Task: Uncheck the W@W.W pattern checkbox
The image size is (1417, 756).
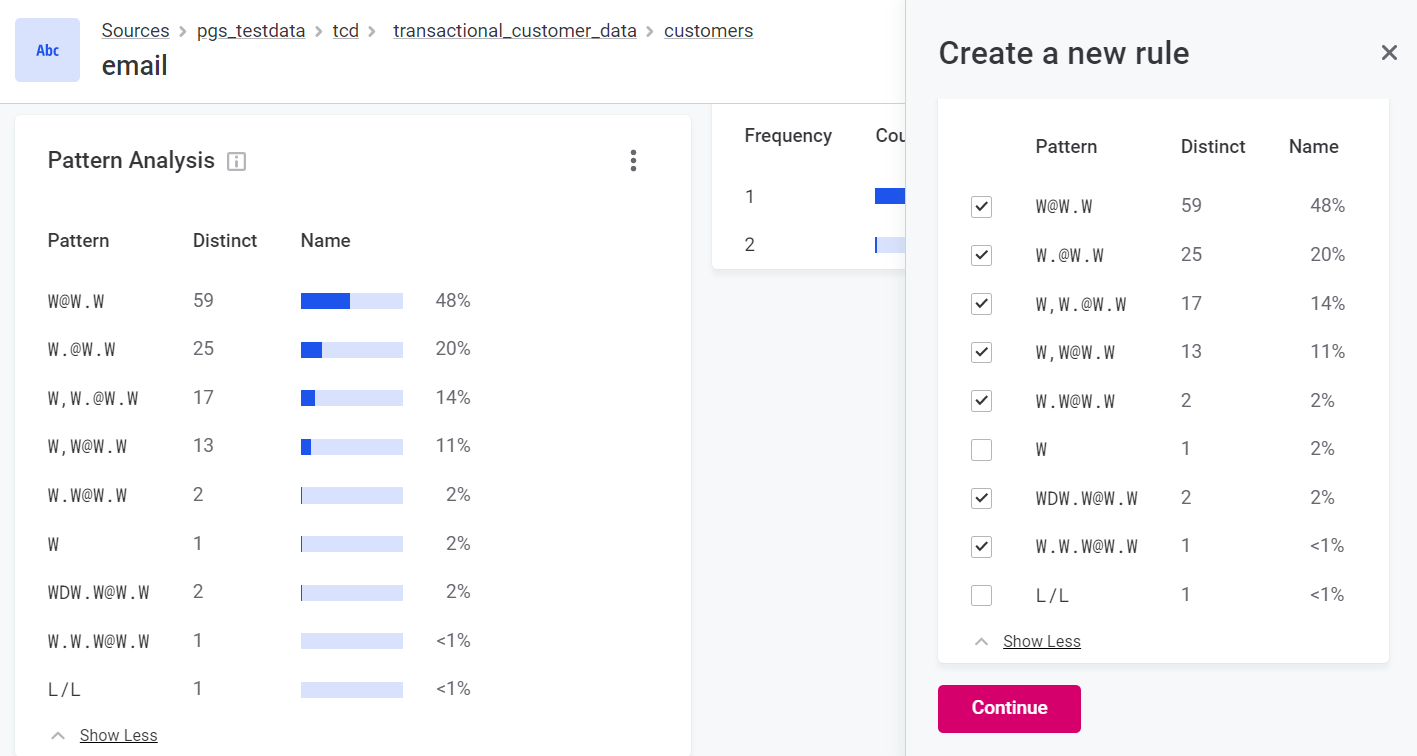Action: tap(982, 207)
